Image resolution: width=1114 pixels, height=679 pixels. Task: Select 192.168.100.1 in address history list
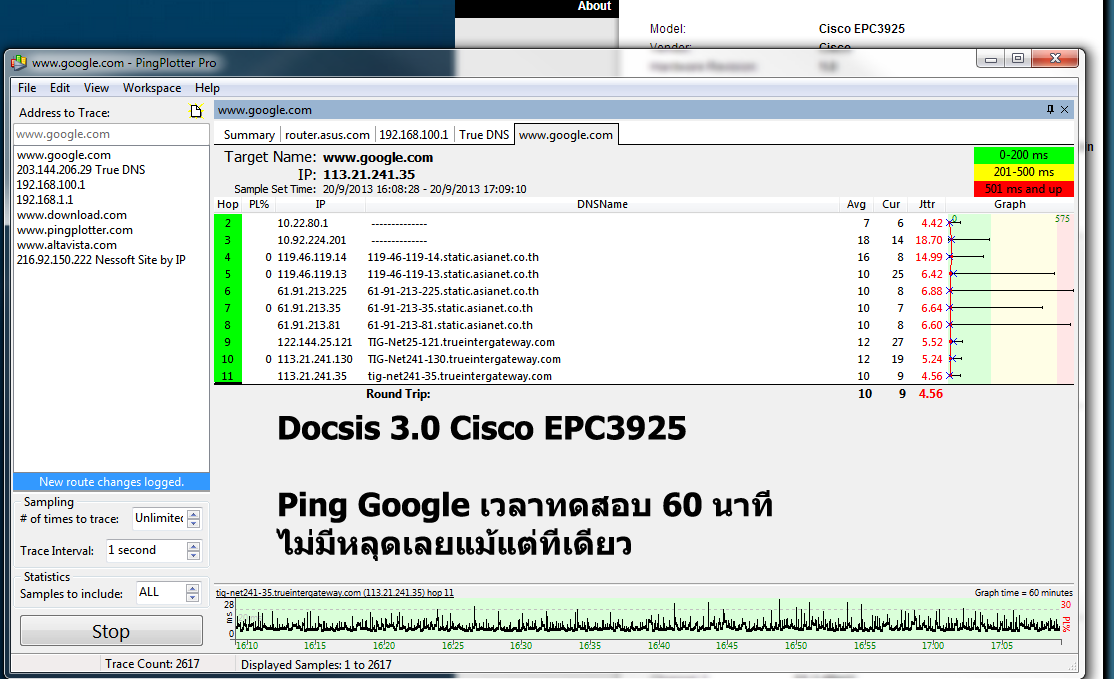[x=51, y=185]
